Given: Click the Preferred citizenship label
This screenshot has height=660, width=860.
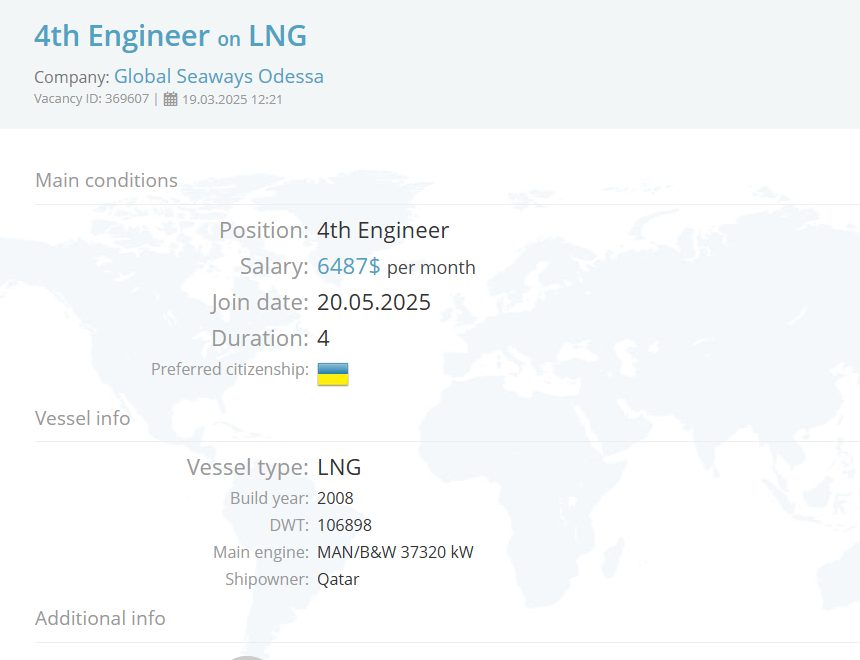Looking at the screenshot, I should pos(230,369).
